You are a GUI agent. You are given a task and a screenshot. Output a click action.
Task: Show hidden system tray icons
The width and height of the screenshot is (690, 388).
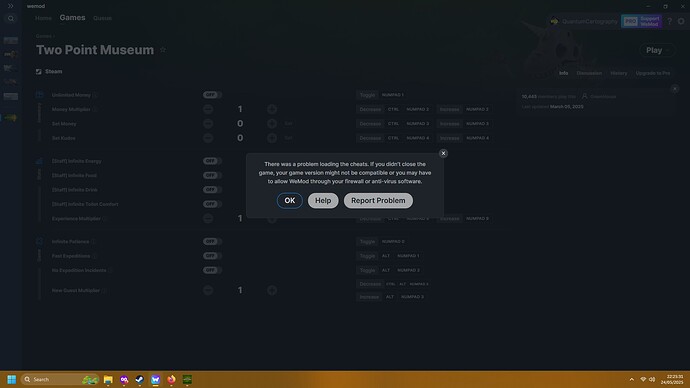tap(631, 379)
